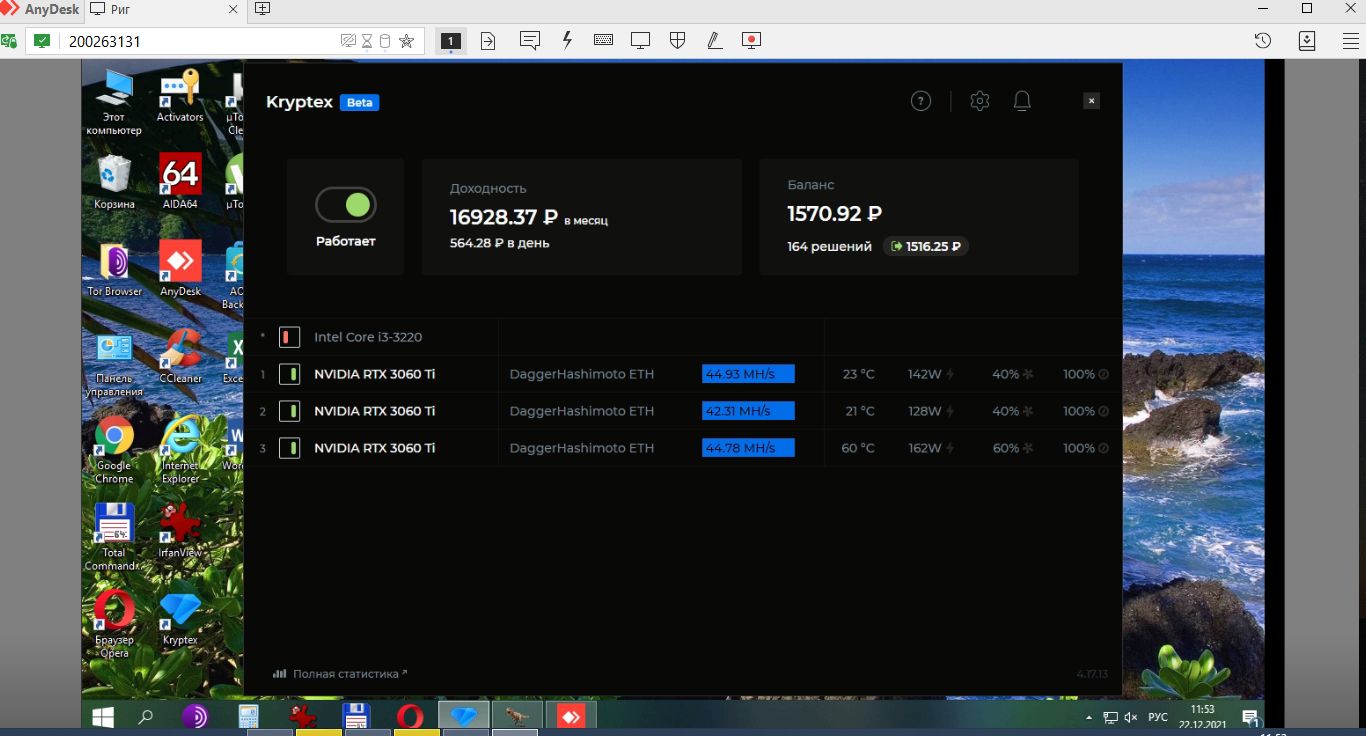Toggle first RTX 3060 Ti device switch
Image resolution: width=1366 pixels, height=736 pixels.
[290, 374]
